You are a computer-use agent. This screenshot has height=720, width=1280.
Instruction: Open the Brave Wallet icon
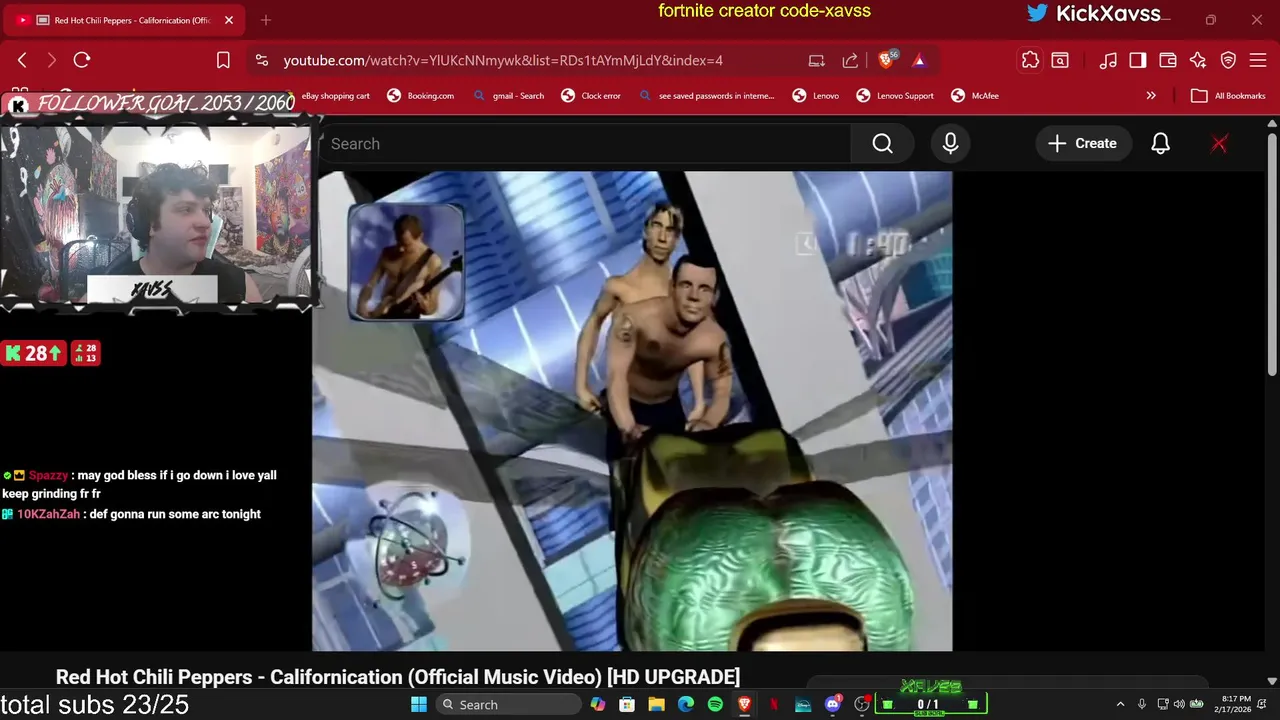[1168, 60]
